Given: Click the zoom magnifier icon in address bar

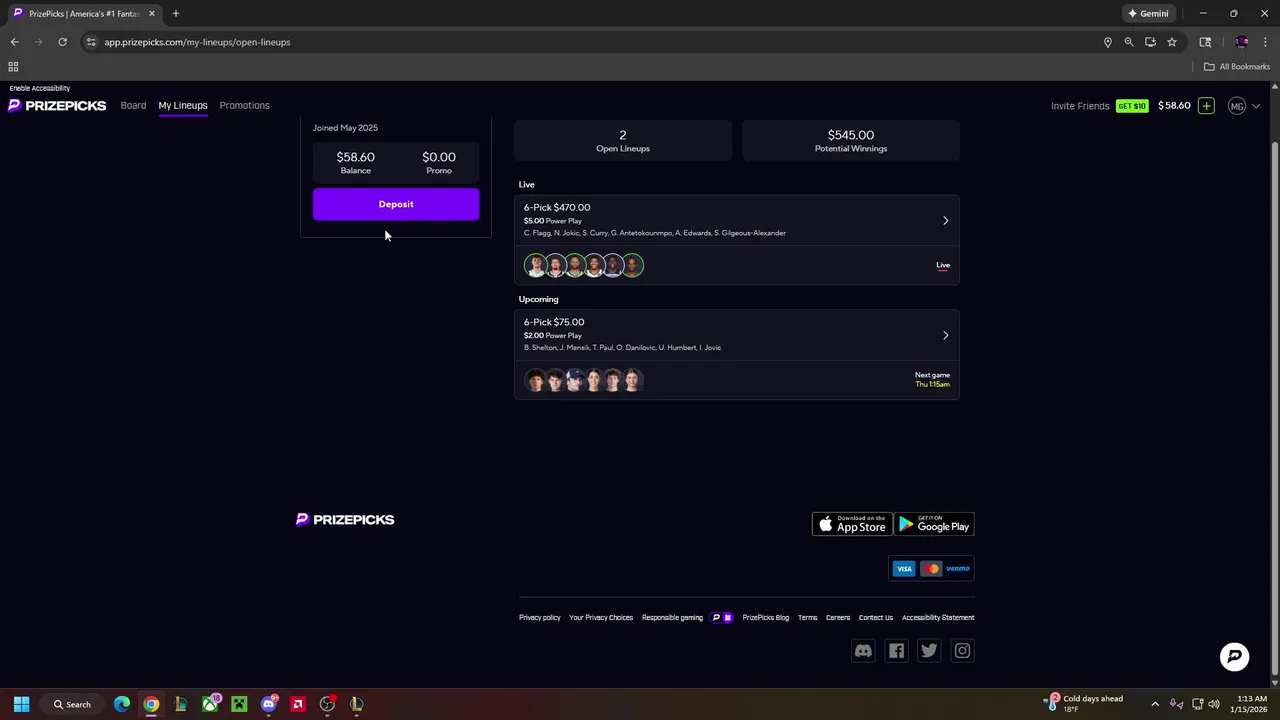Looking at the screenshot, I should [1129, 42].
